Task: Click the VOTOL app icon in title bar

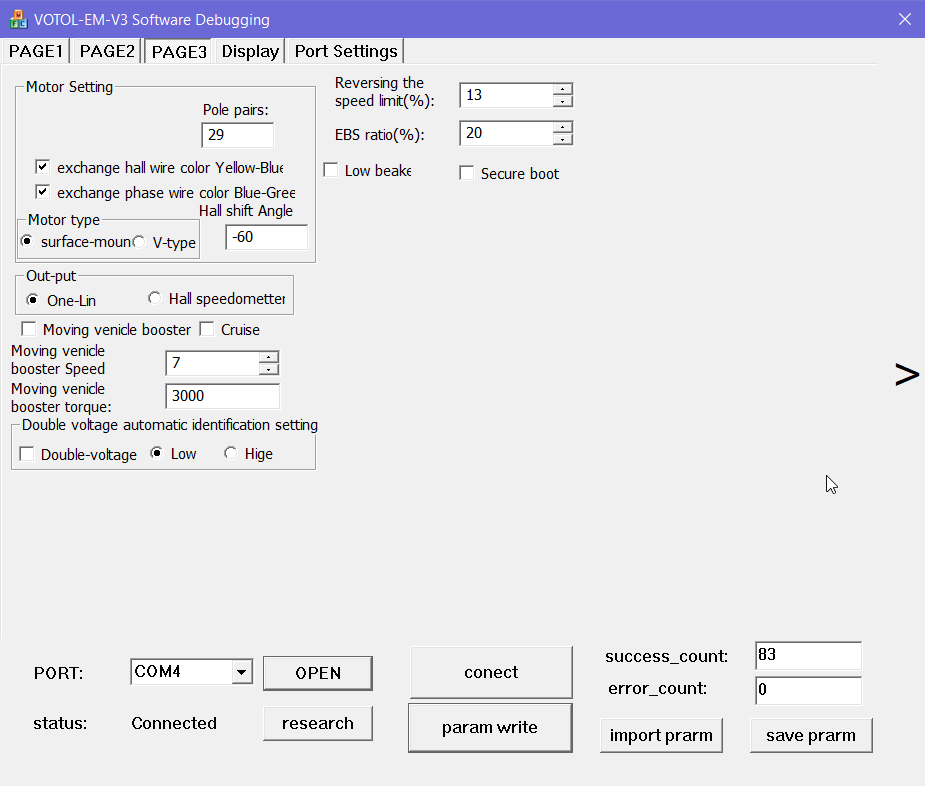Action: click(18, 19)
